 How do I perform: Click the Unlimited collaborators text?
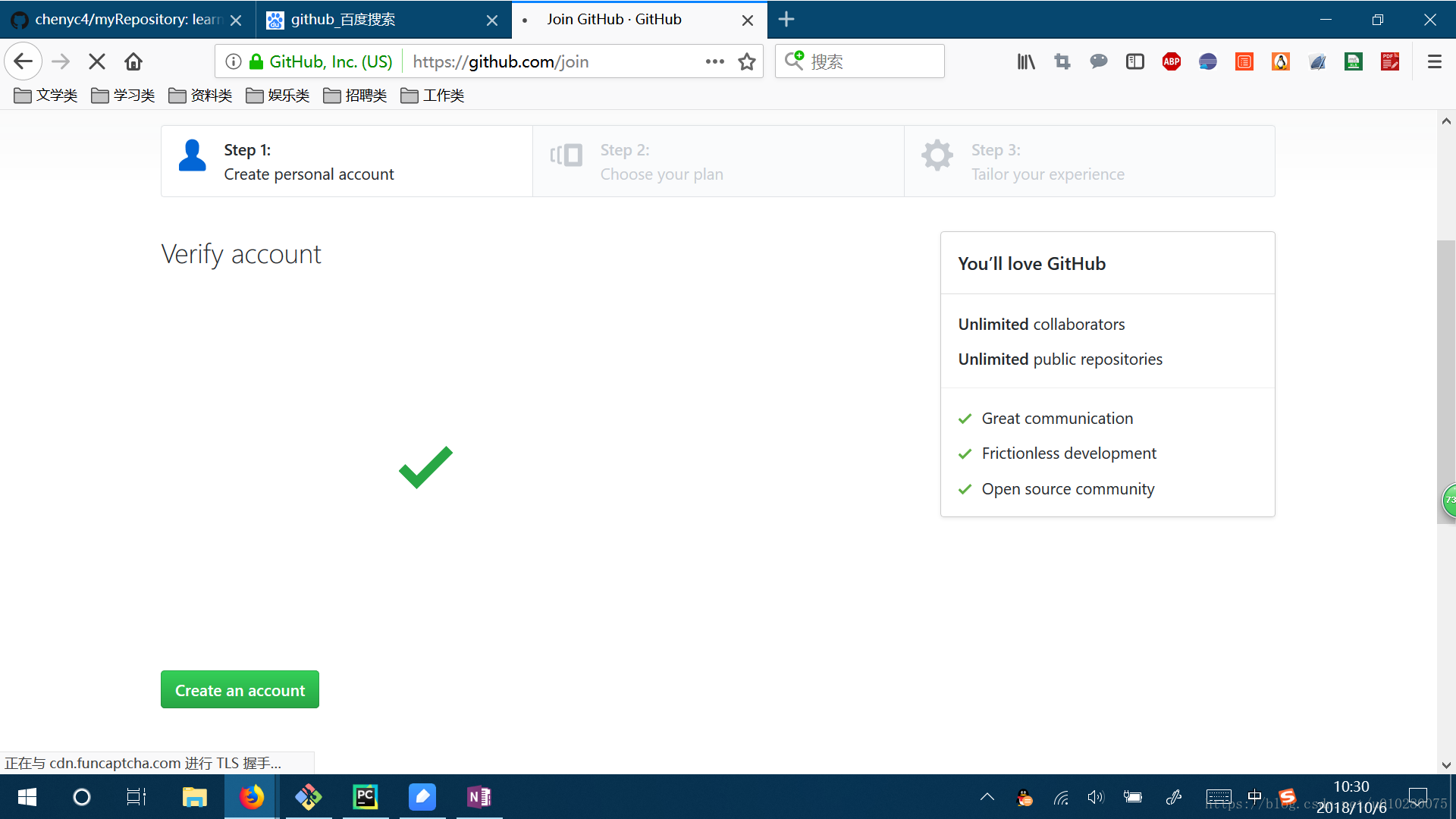(x=1041, y=324)
